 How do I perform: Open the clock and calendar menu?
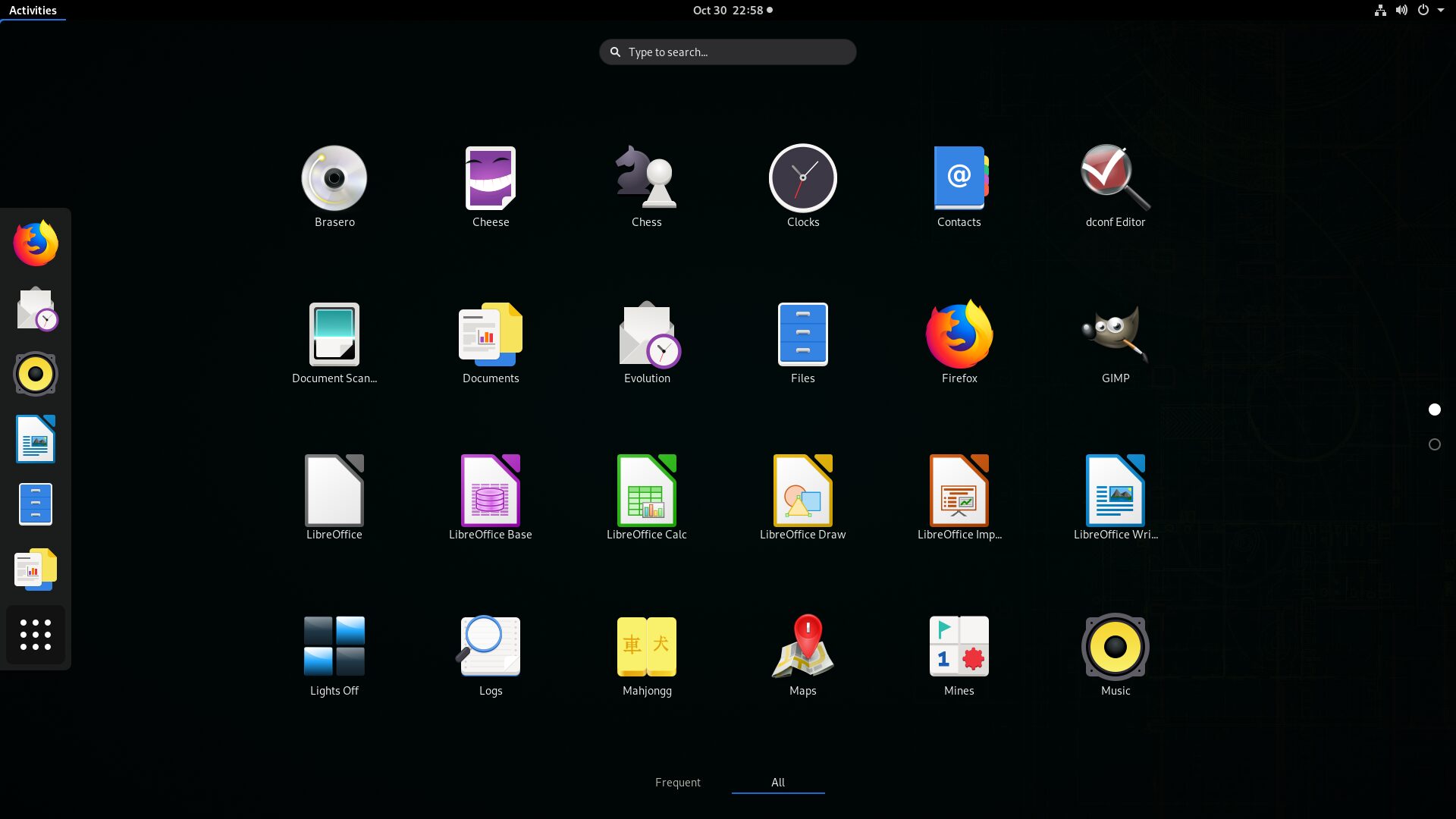(733, 11)
